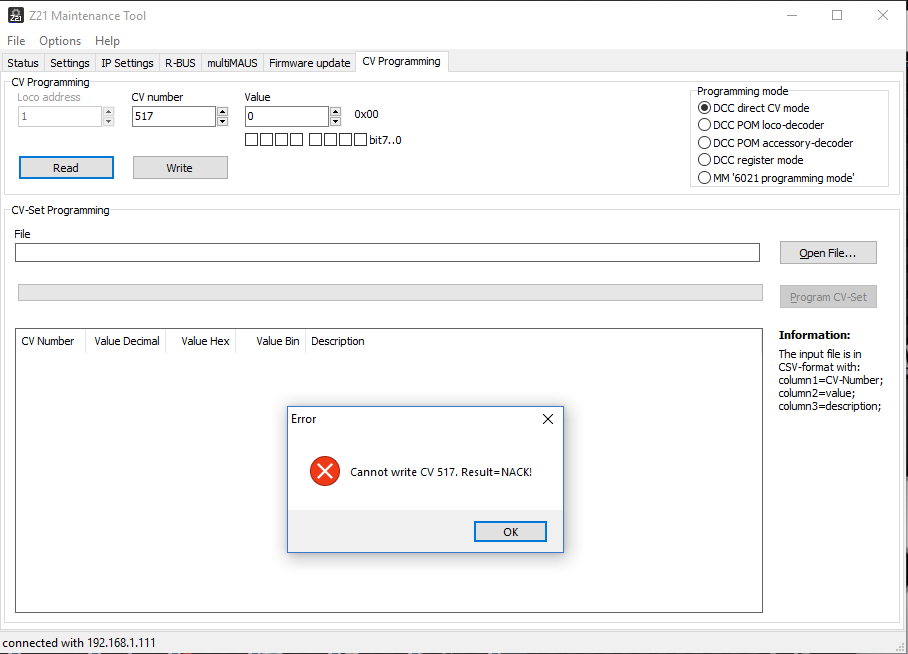The height and width of the screenshot is (654, 908).
Task: Switch to the multiMAUS tab
Action: pos(232,63)
